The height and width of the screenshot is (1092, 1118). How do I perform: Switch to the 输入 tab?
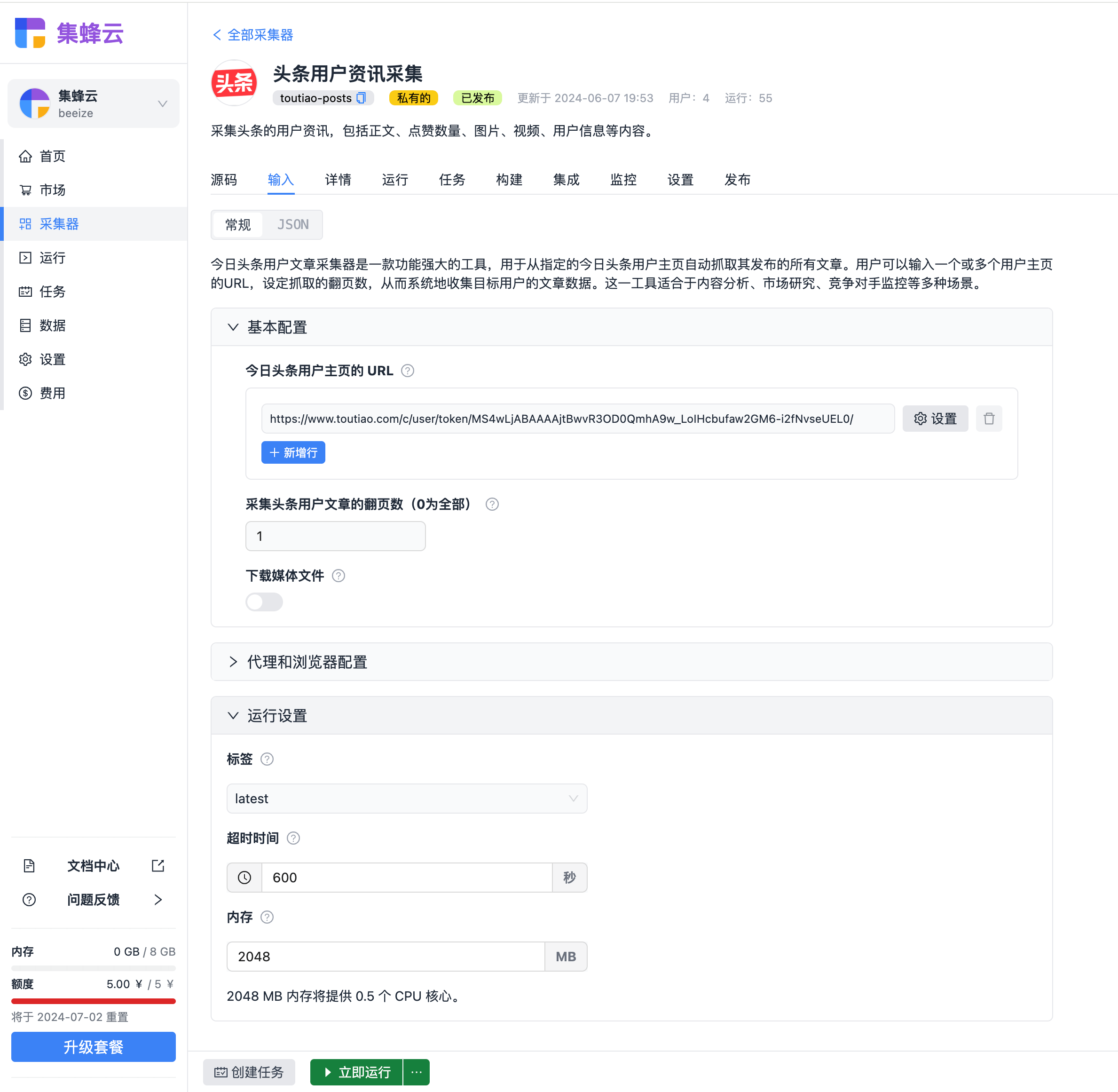(x=281, y=180)
